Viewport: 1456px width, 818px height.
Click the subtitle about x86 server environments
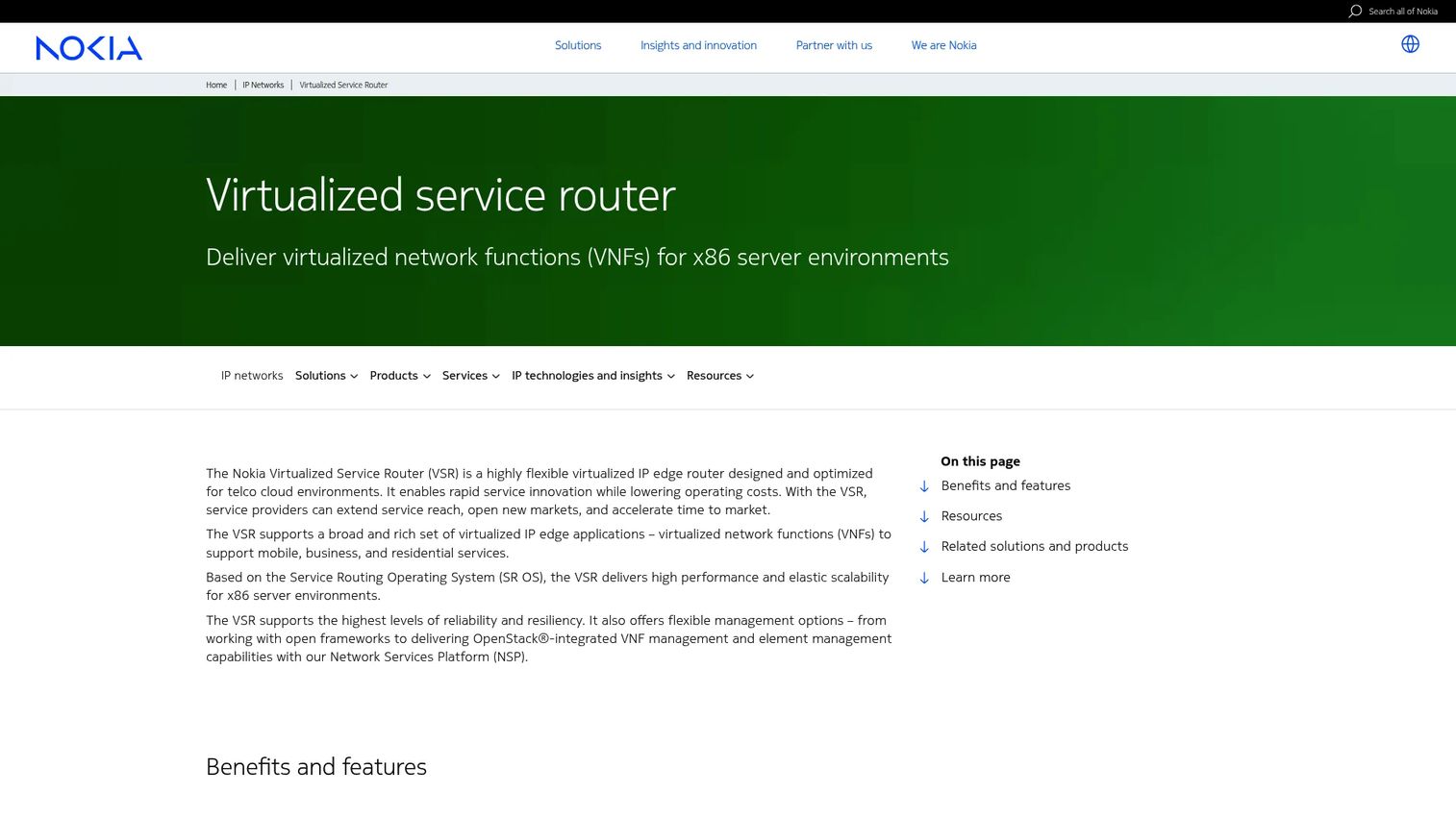(577, 257)
